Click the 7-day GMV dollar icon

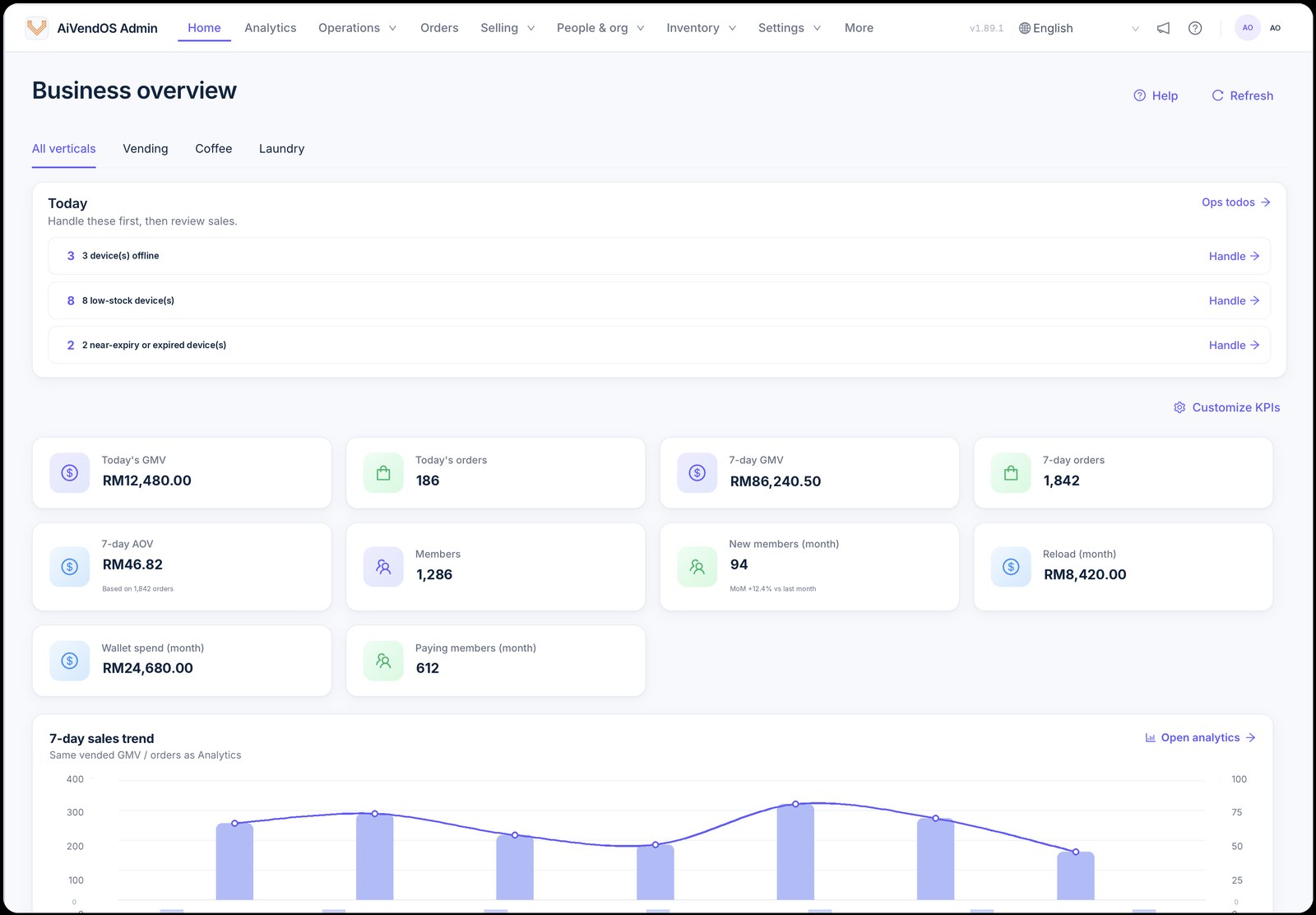point(697,473)
